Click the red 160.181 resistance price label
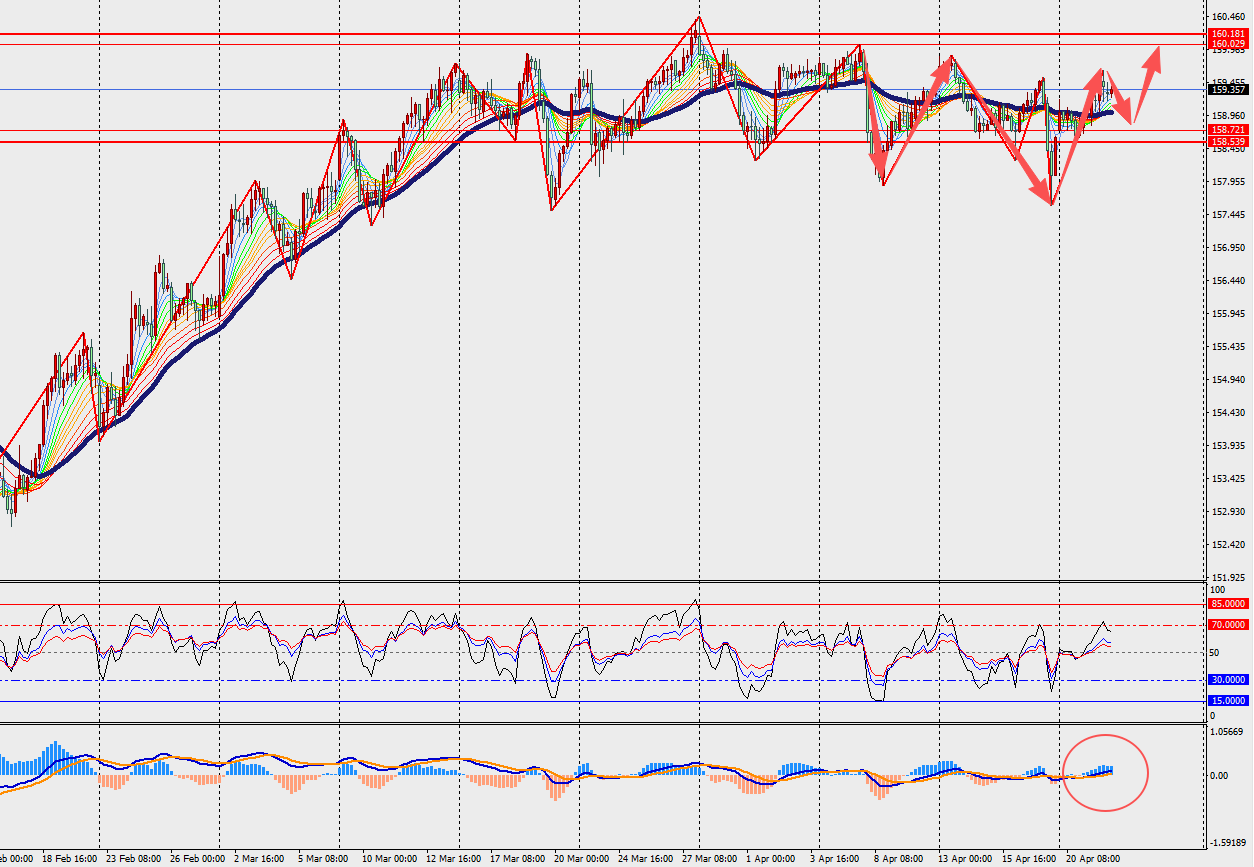The width and height of the screenshot is (1254, 867). (x=1227, y=34)
